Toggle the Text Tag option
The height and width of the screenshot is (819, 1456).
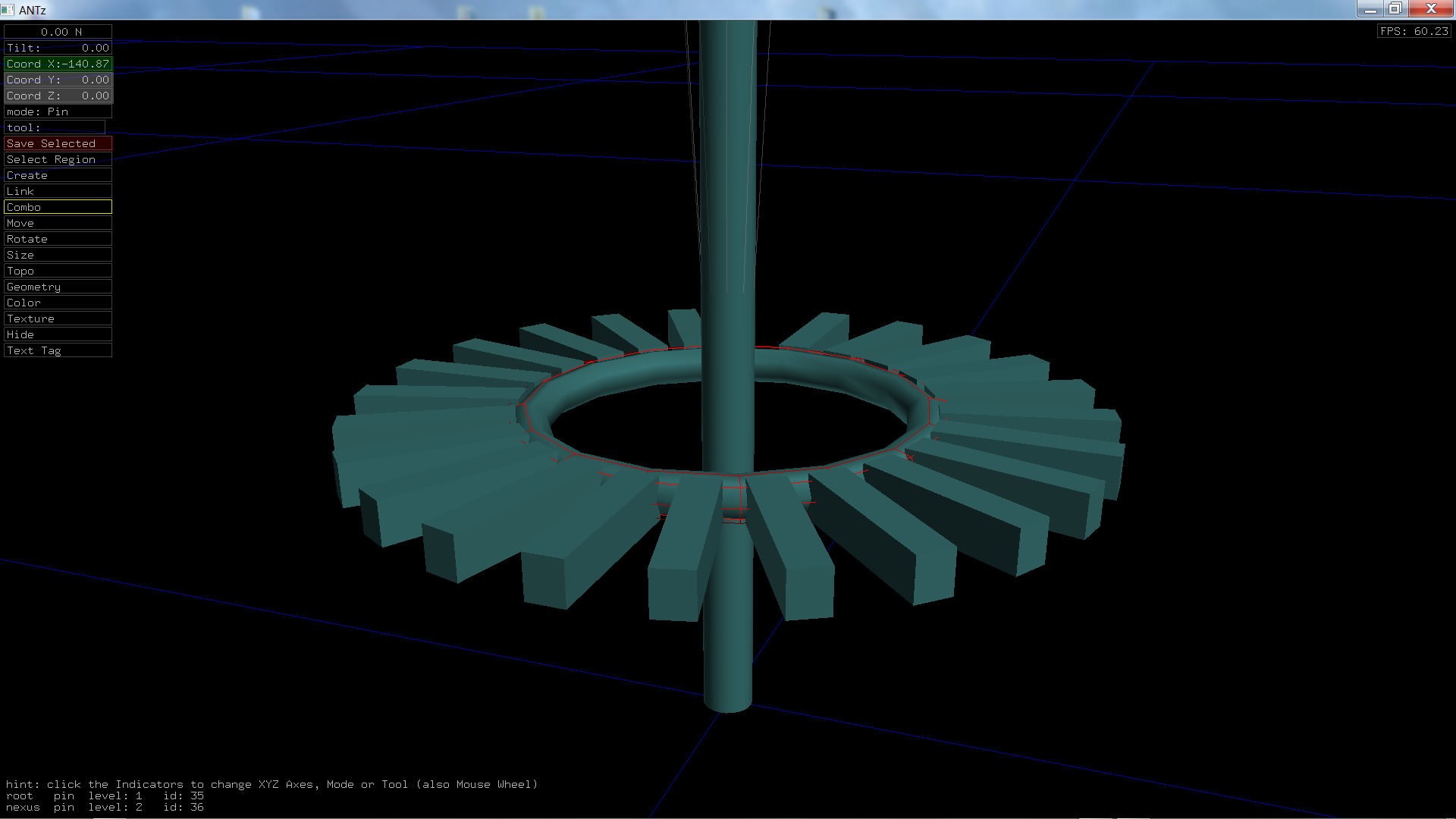pos(58,350)
